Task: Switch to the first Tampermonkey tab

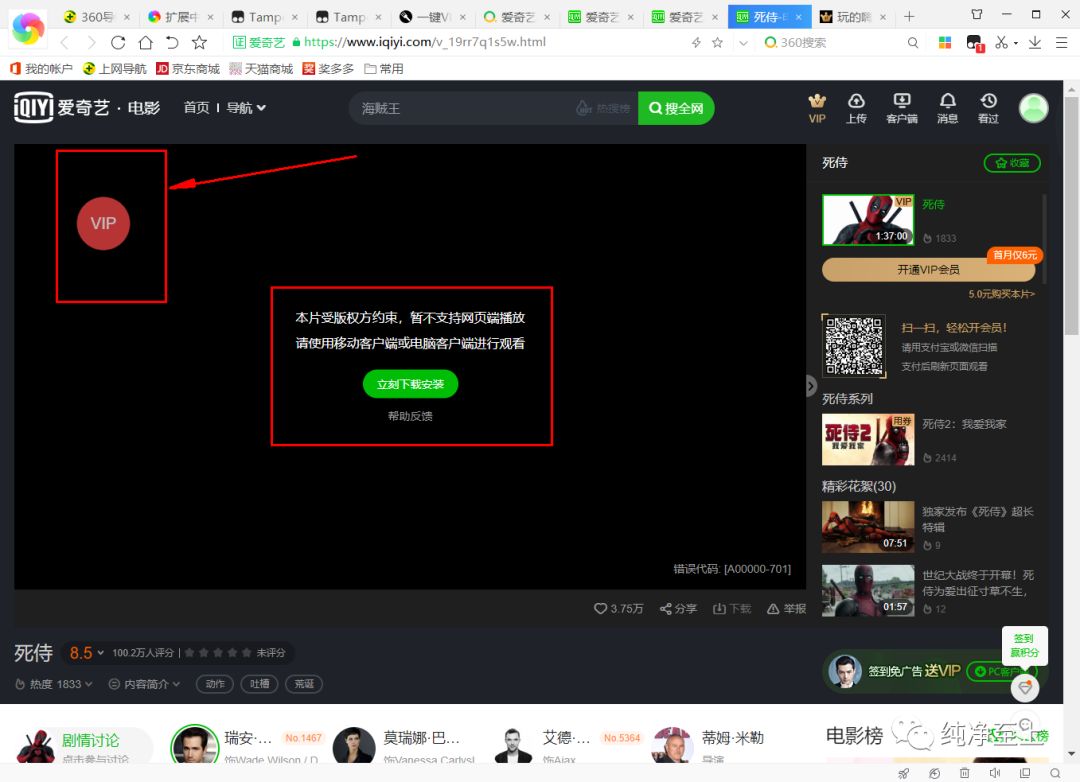Action: 264,17
